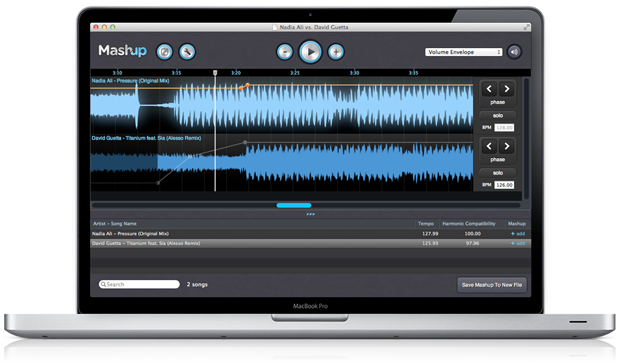Click the round icon beside the Mashup logo
This screenshot has height=362, width=620.
[x=164, y=52]
